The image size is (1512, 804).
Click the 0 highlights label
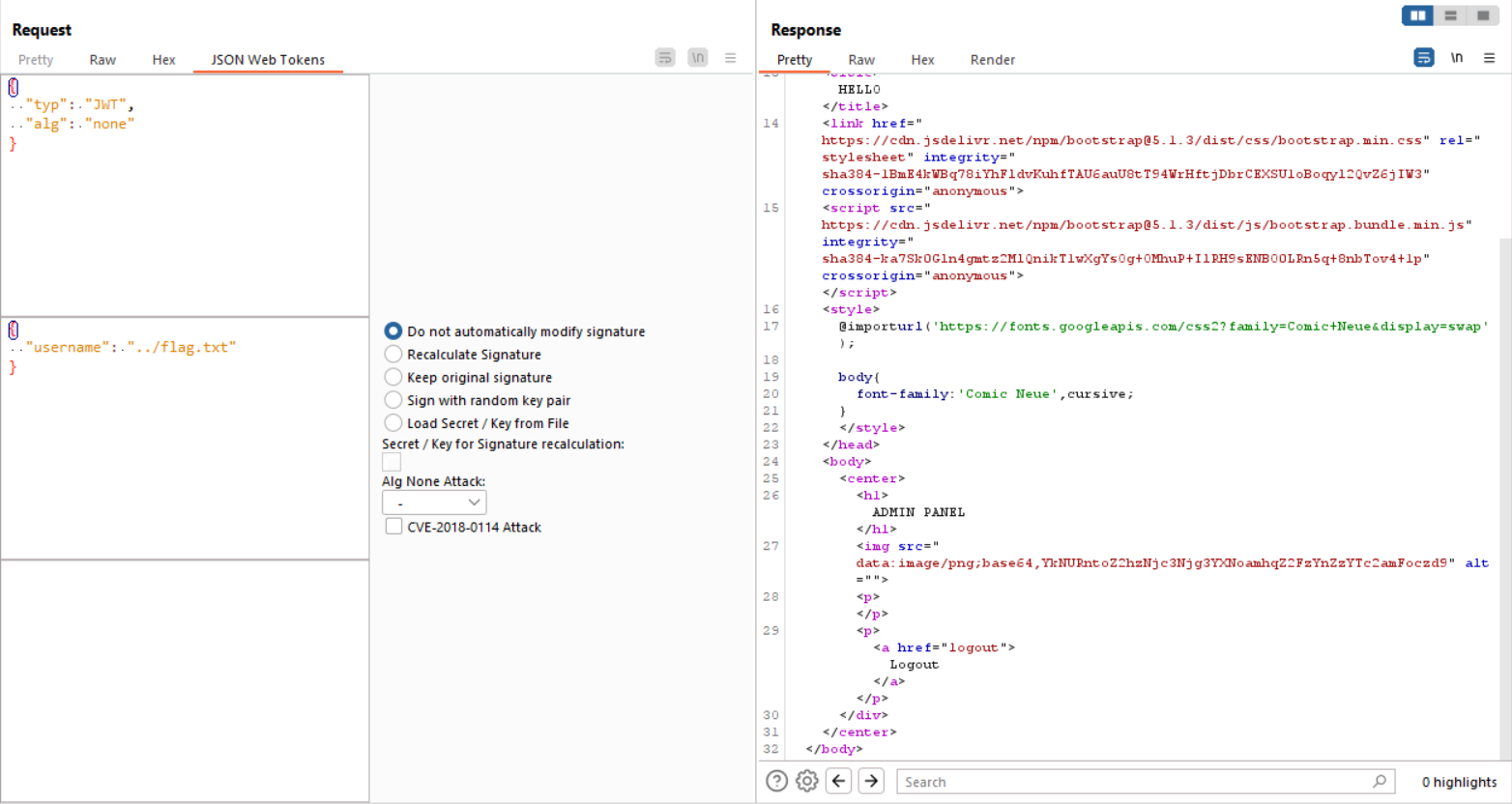(x=1459, y=782)
